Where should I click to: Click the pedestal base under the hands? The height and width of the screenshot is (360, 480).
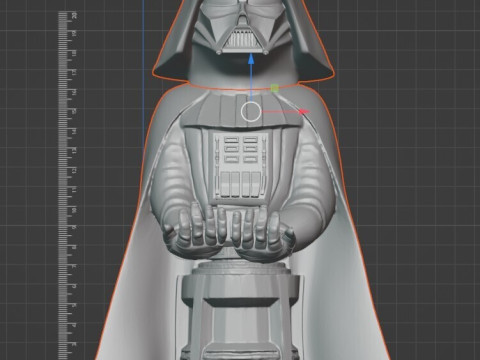tap(240, 310)
